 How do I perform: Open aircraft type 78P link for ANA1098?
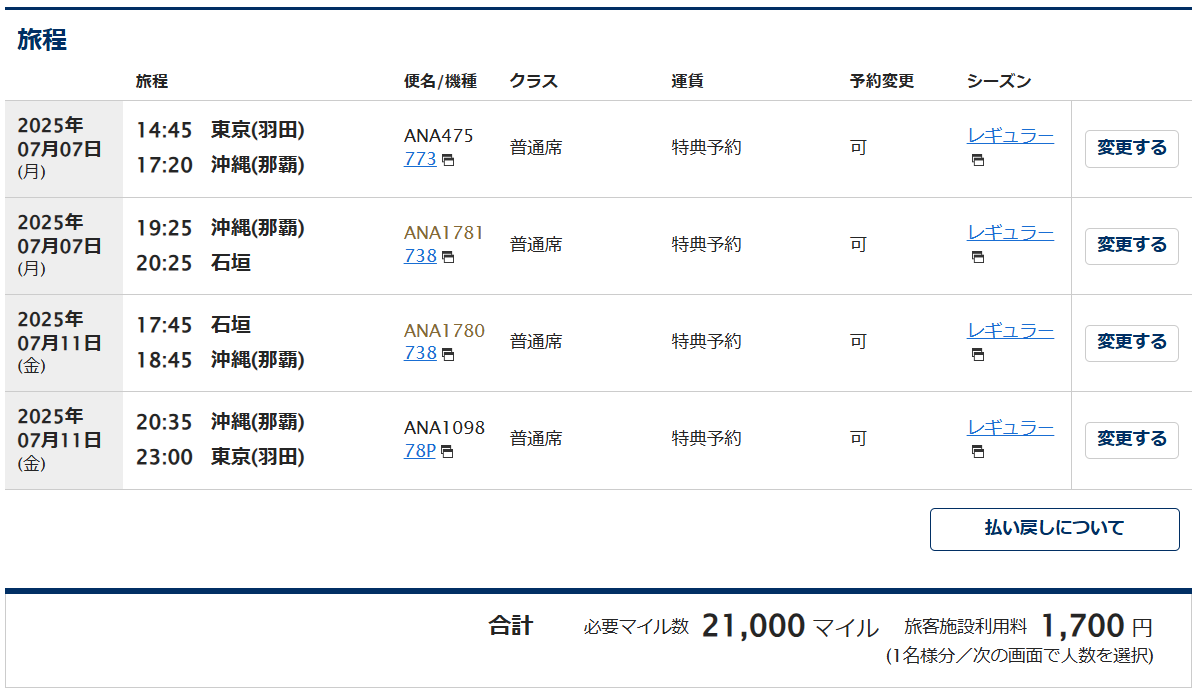coord(419,451)
